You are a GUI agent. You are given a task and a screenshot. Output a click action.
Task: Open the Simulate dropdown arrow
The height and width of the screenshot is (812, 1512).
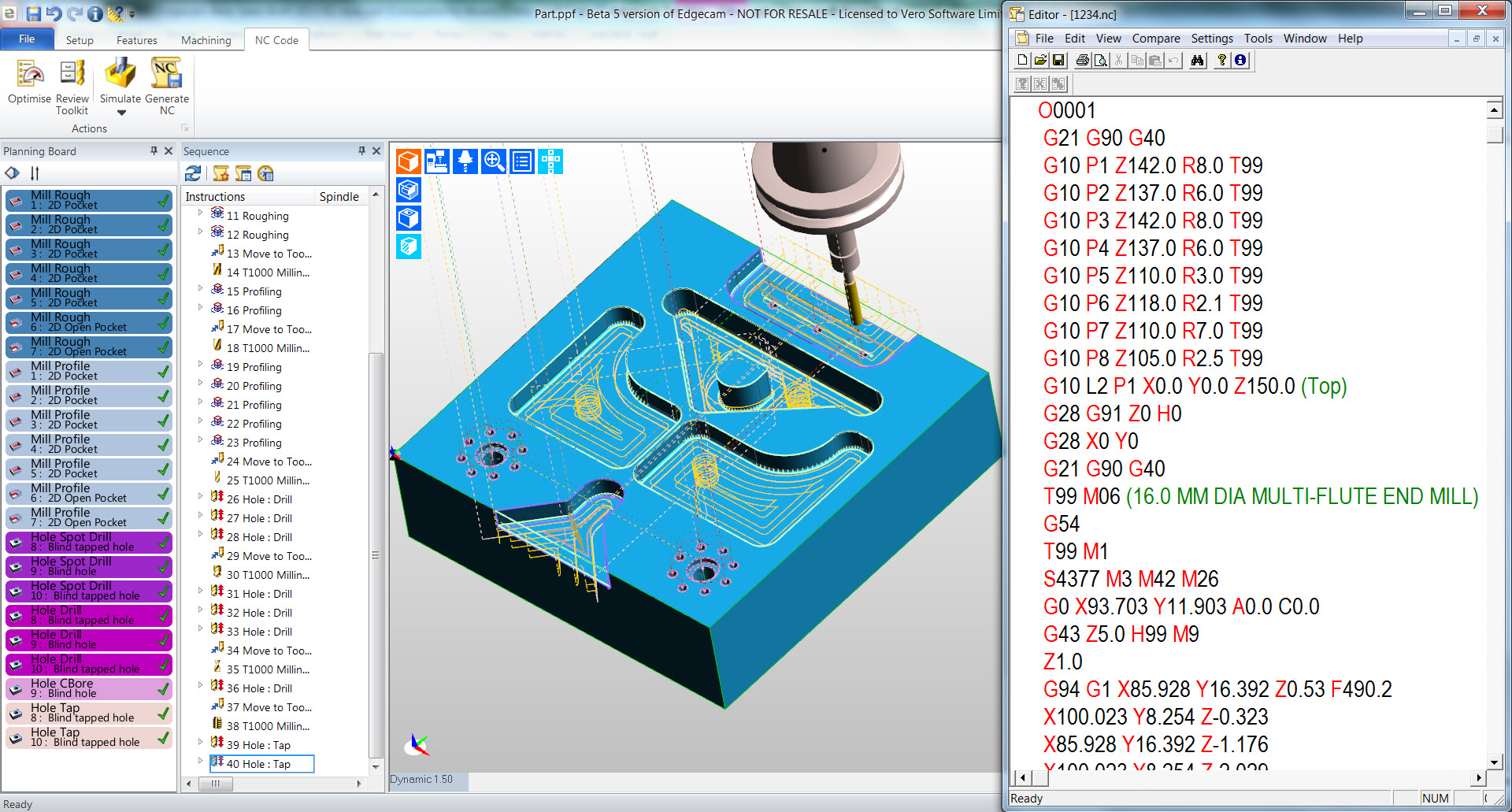tap(121, 113)
